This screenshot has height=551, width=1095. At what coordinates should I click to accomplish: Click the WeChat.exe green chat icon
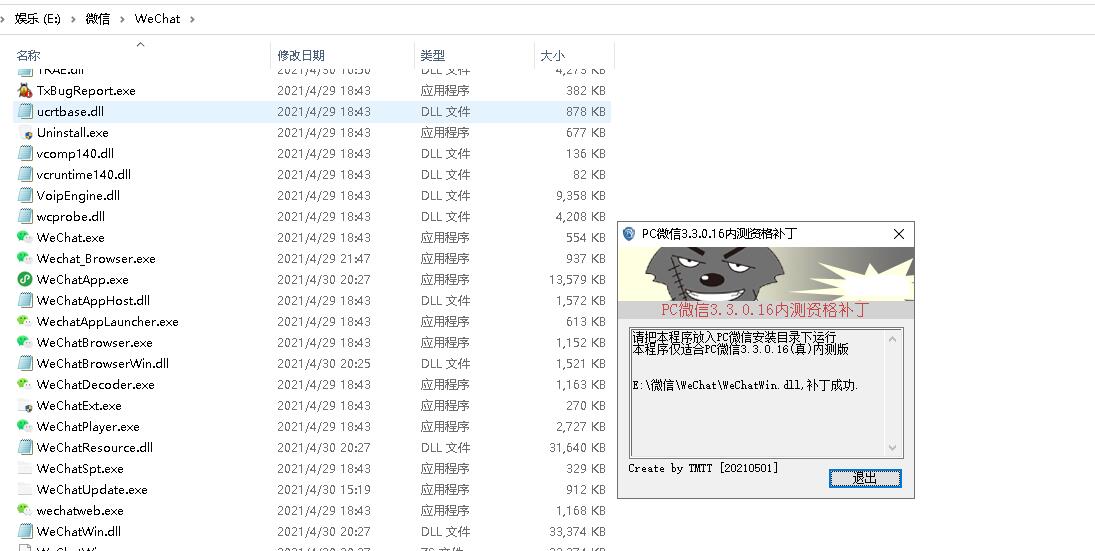coord(25,237)
